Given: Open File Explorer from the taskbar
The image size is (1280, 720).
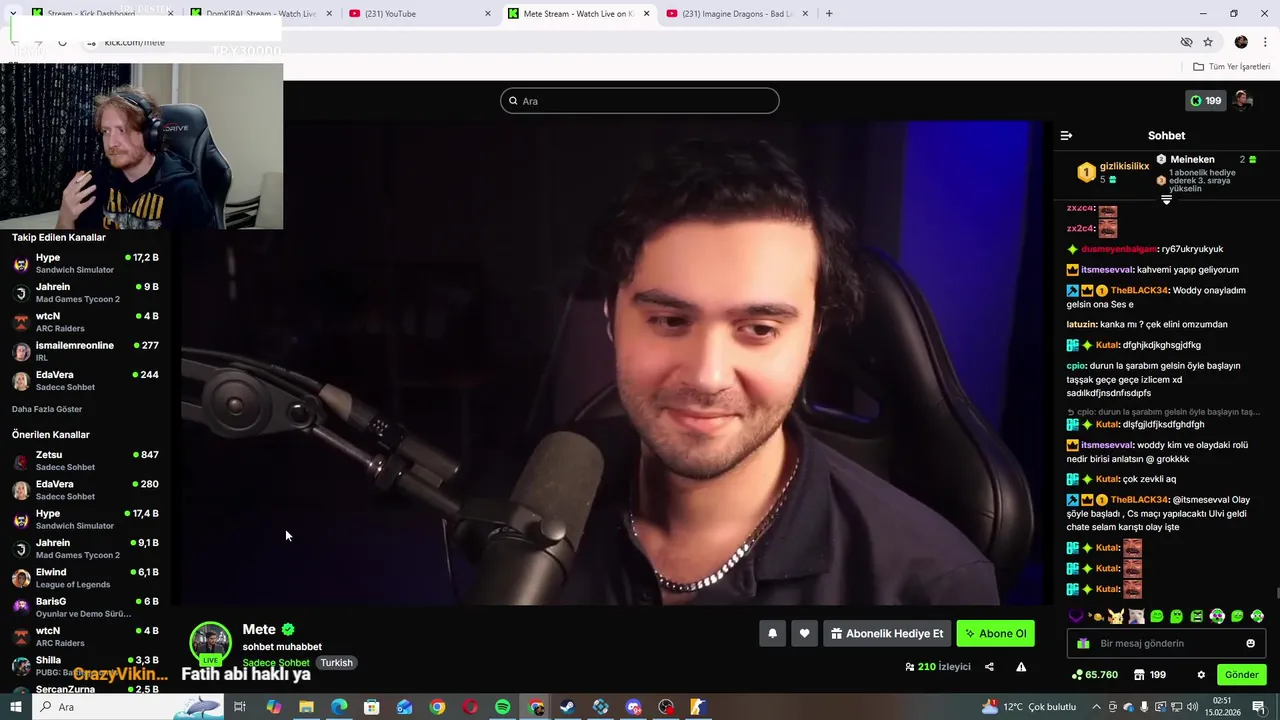Looking at the screenshot, I should pos(306,707).
